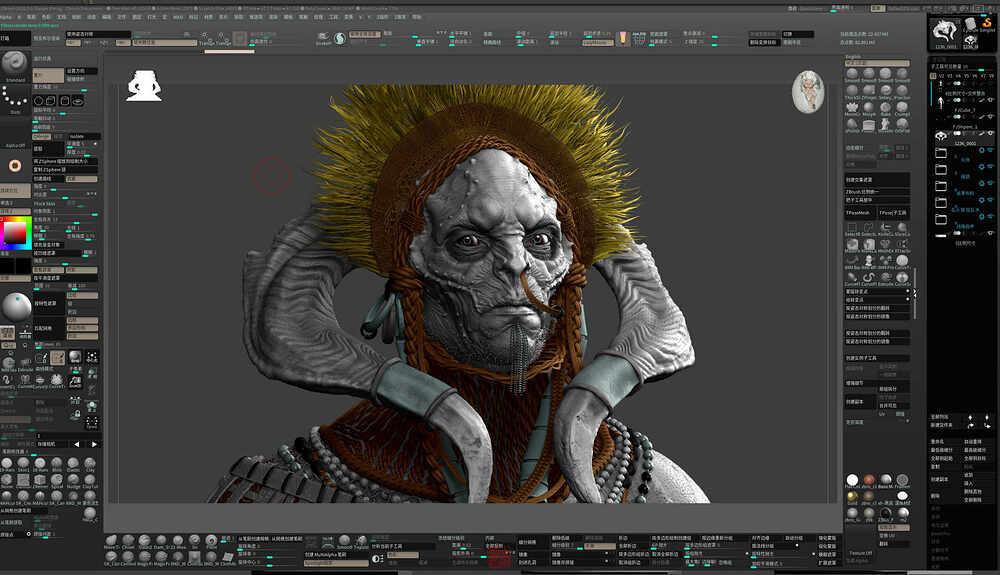Toggle eye icon of topmost subtool folder
1000x575 pixels.
click(990, 152)
